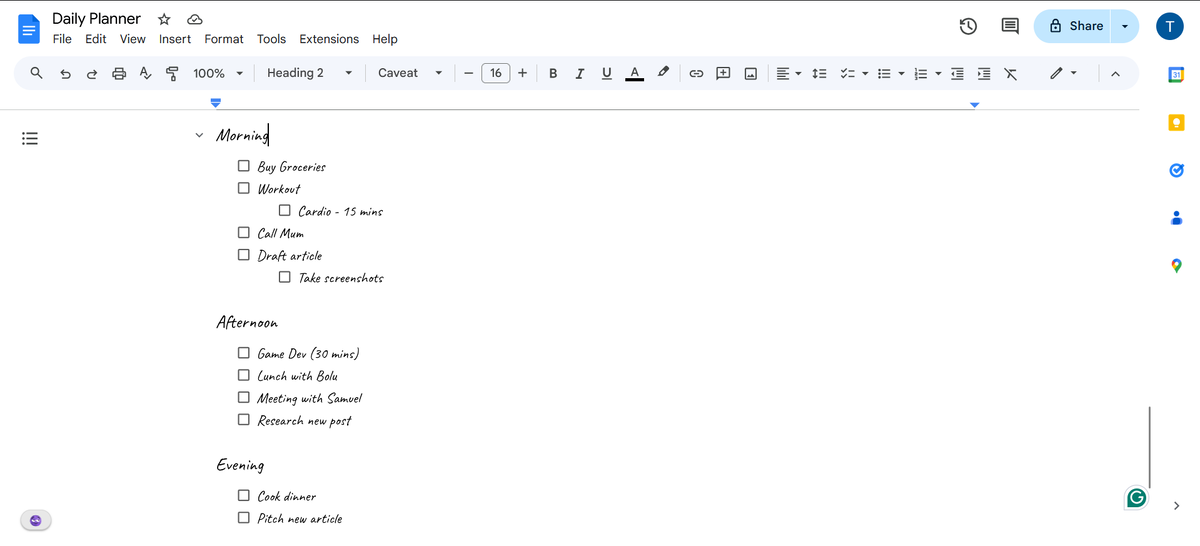Screen dimensions: 1200x546
Task: Check the Meeting with Samuel checkbox
Action: click(244, 397)
